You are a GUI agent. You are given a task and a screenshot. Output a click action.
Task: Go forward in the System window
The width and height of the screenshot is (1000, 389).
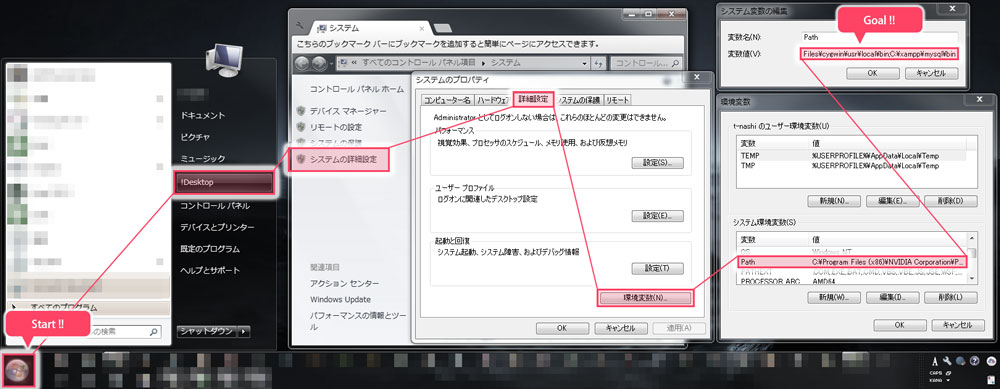[x=320, y=63]
